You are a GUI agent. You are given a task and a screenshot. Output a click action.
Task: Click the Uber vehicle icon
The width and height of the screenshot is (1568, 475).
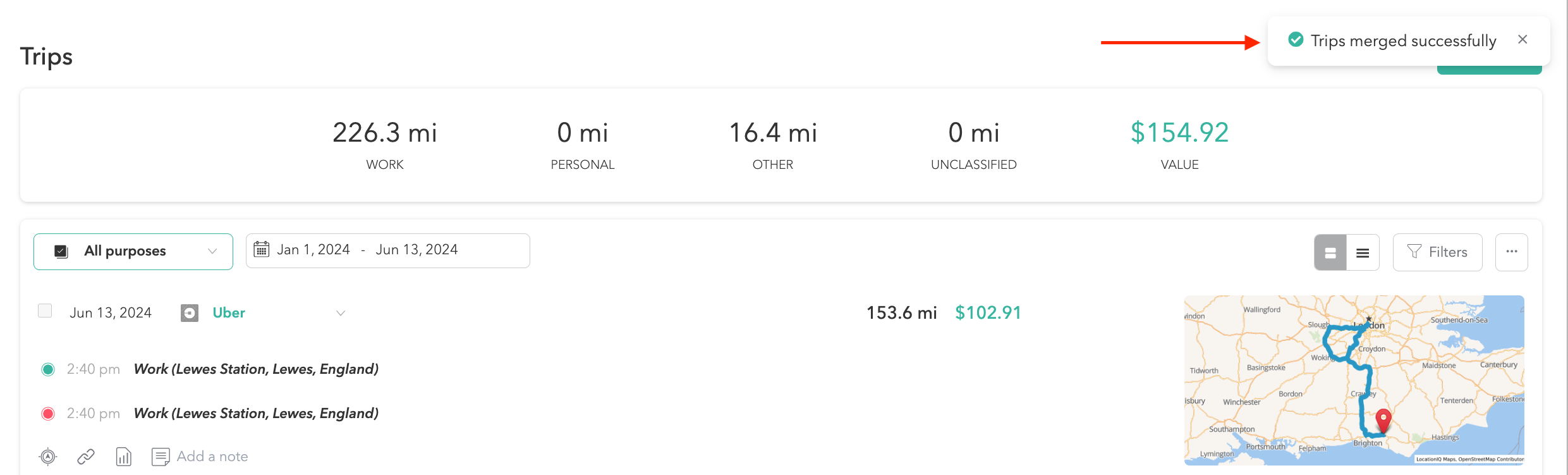coord(190,313)
